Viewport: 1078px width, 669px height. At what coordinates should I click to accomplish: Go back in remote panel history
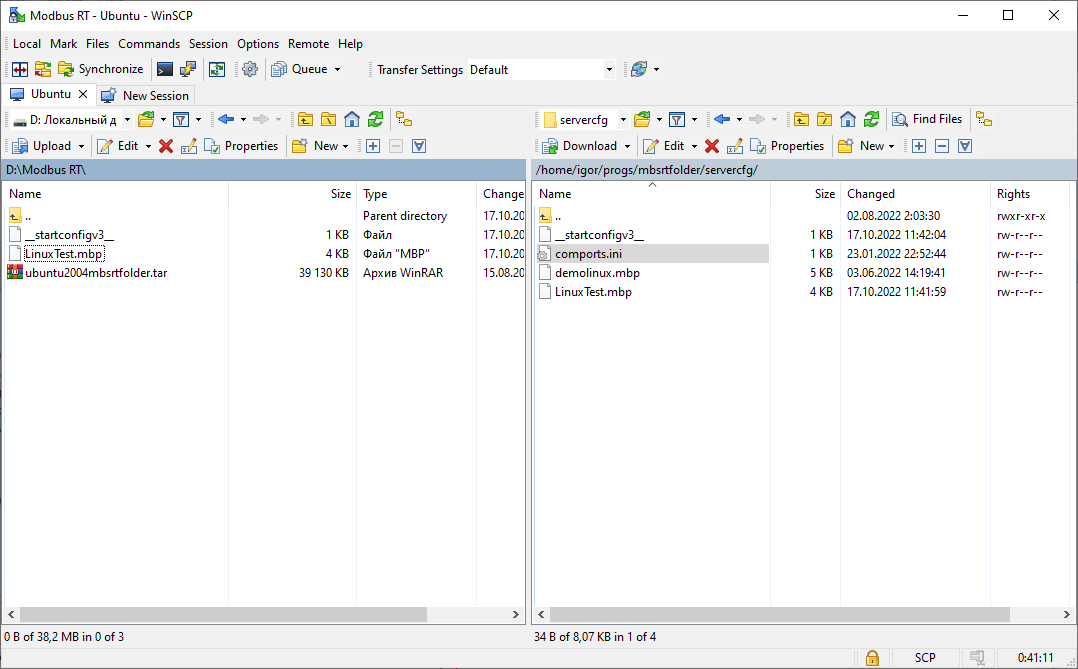[722, 120]
